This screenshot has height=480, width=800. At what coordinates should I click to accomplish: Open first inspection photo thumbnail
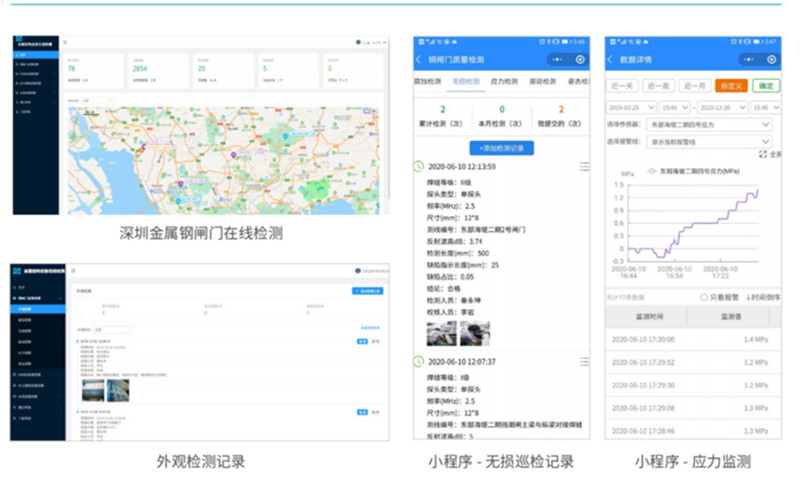coord(436,332)
